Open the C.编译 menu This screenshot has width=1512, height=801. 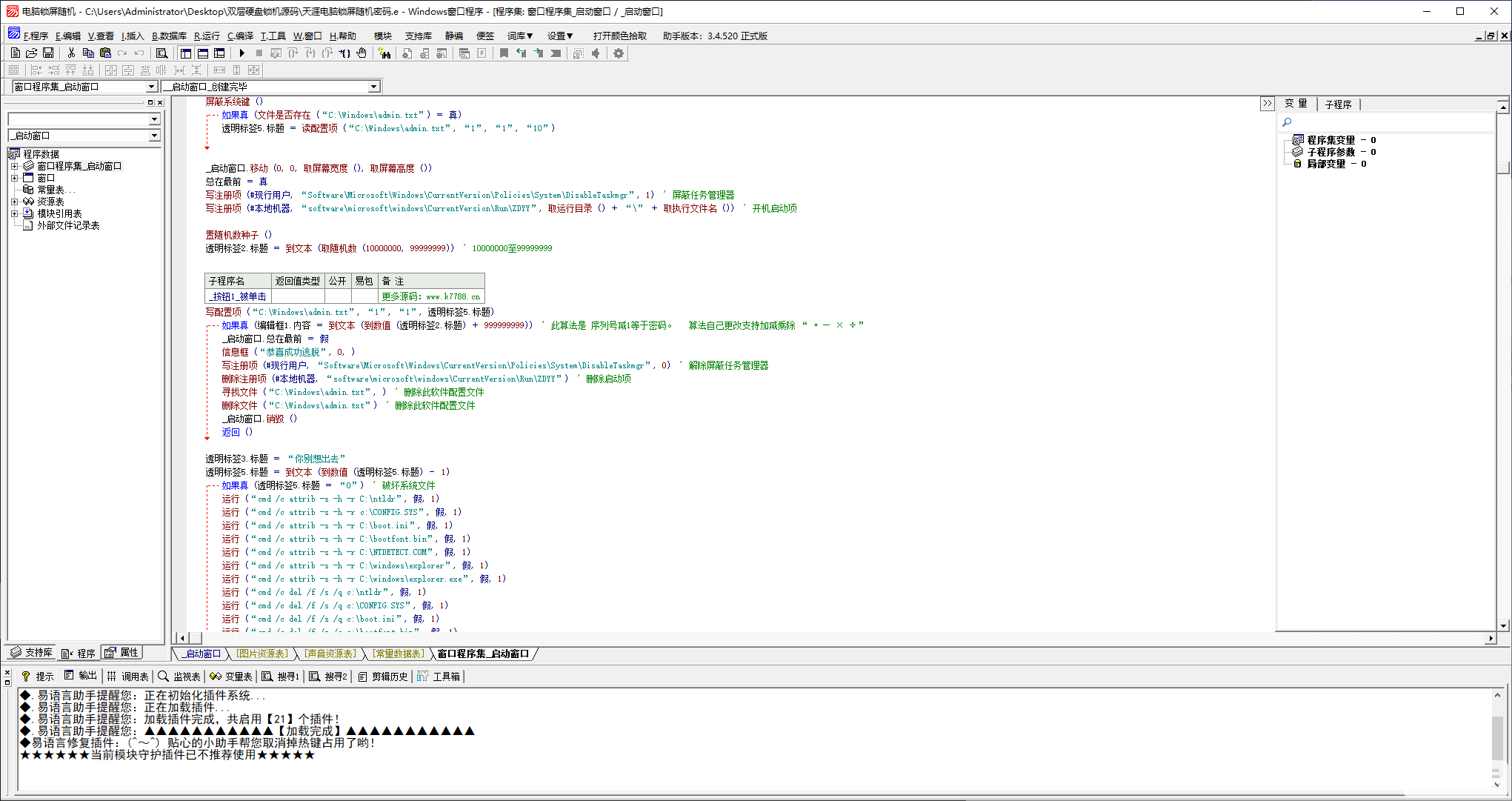pos(240,36)
